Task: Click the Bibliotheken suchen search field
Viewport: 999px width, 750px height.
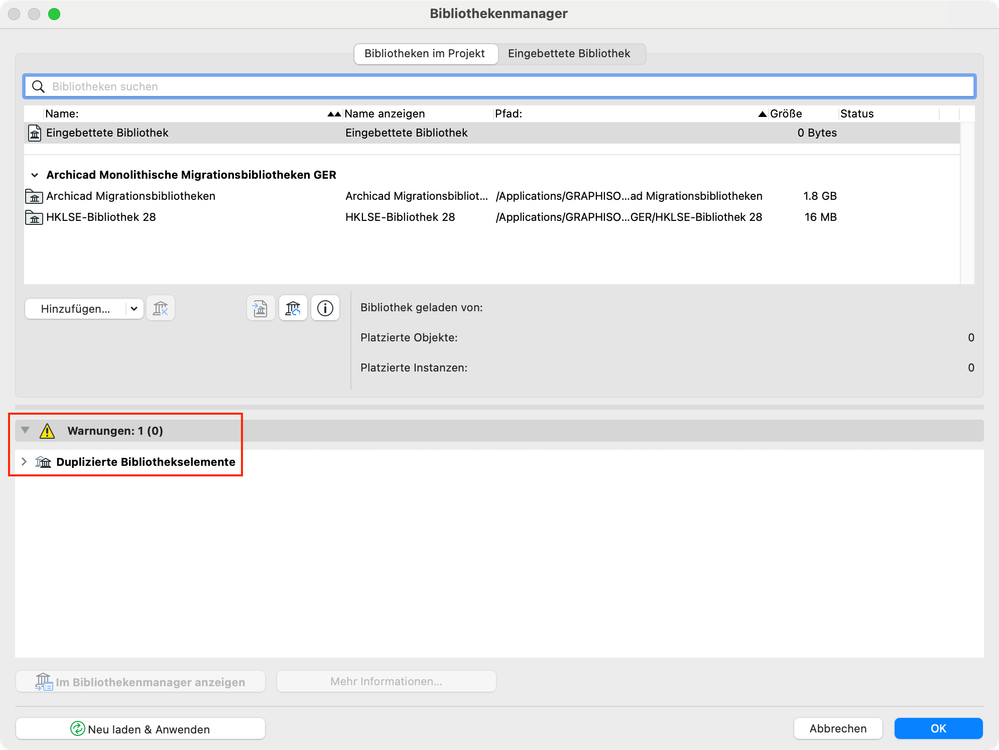Action: (x=499, y=87)
